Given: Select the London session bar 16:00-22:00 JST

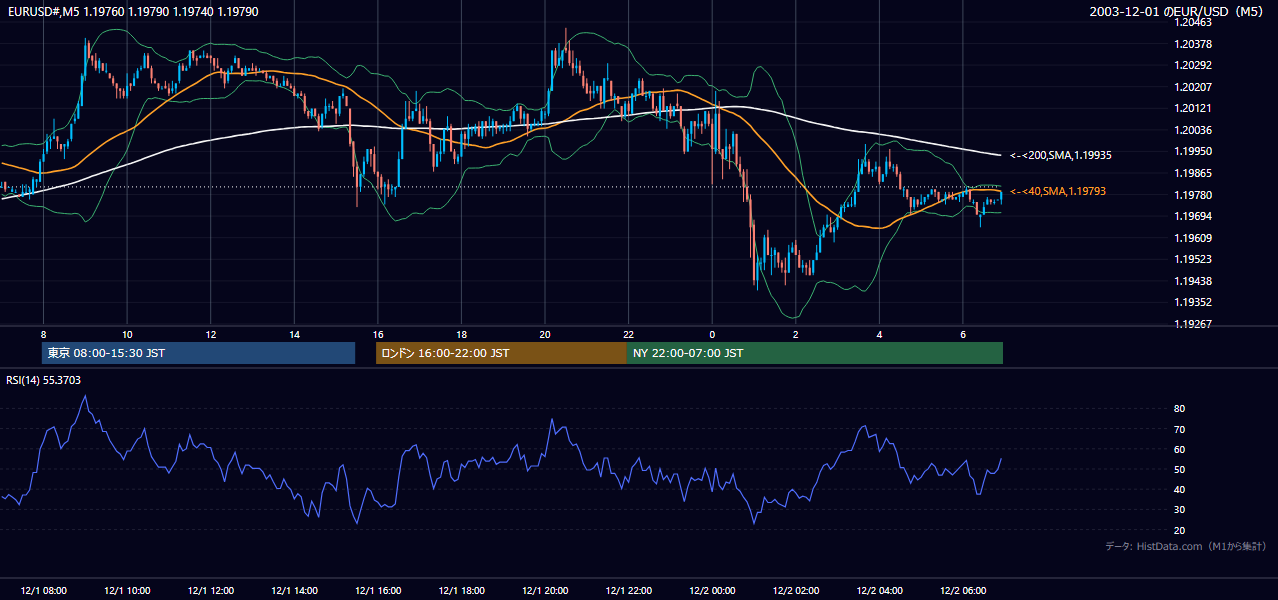Looking at the screenshot, I should (x=501, y=353).
